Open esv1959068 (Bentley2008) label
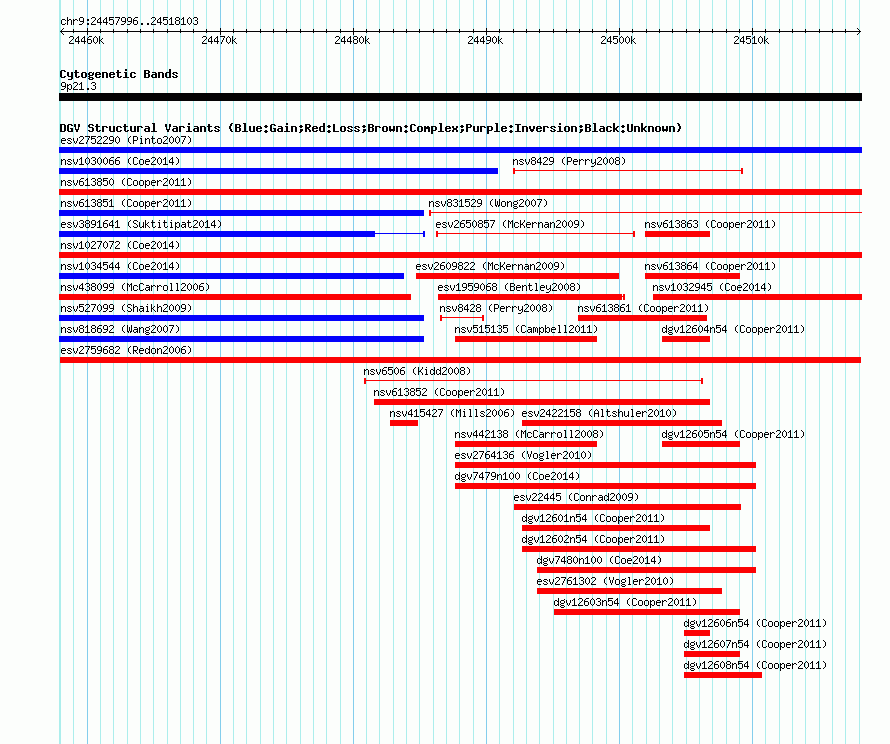 coord(509,287)
